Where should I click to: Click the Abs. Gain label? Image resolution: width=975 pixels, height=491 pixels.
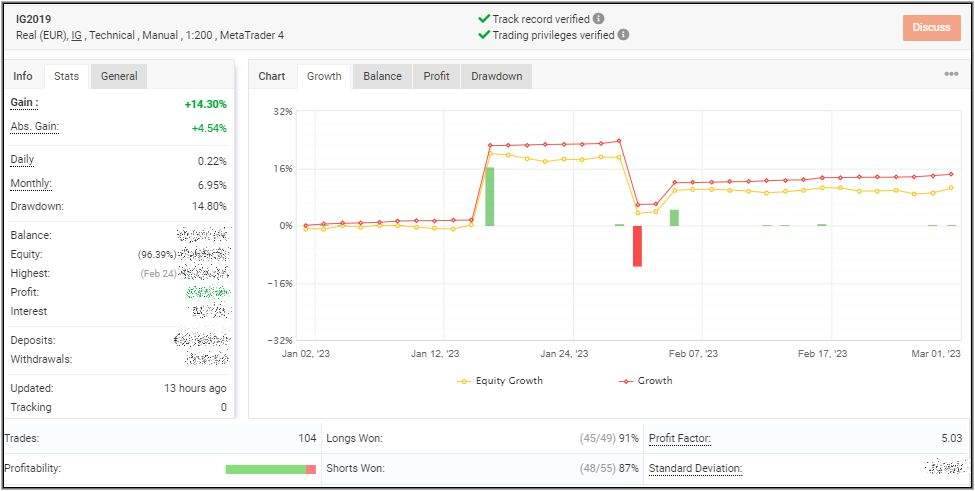(34, 127)
